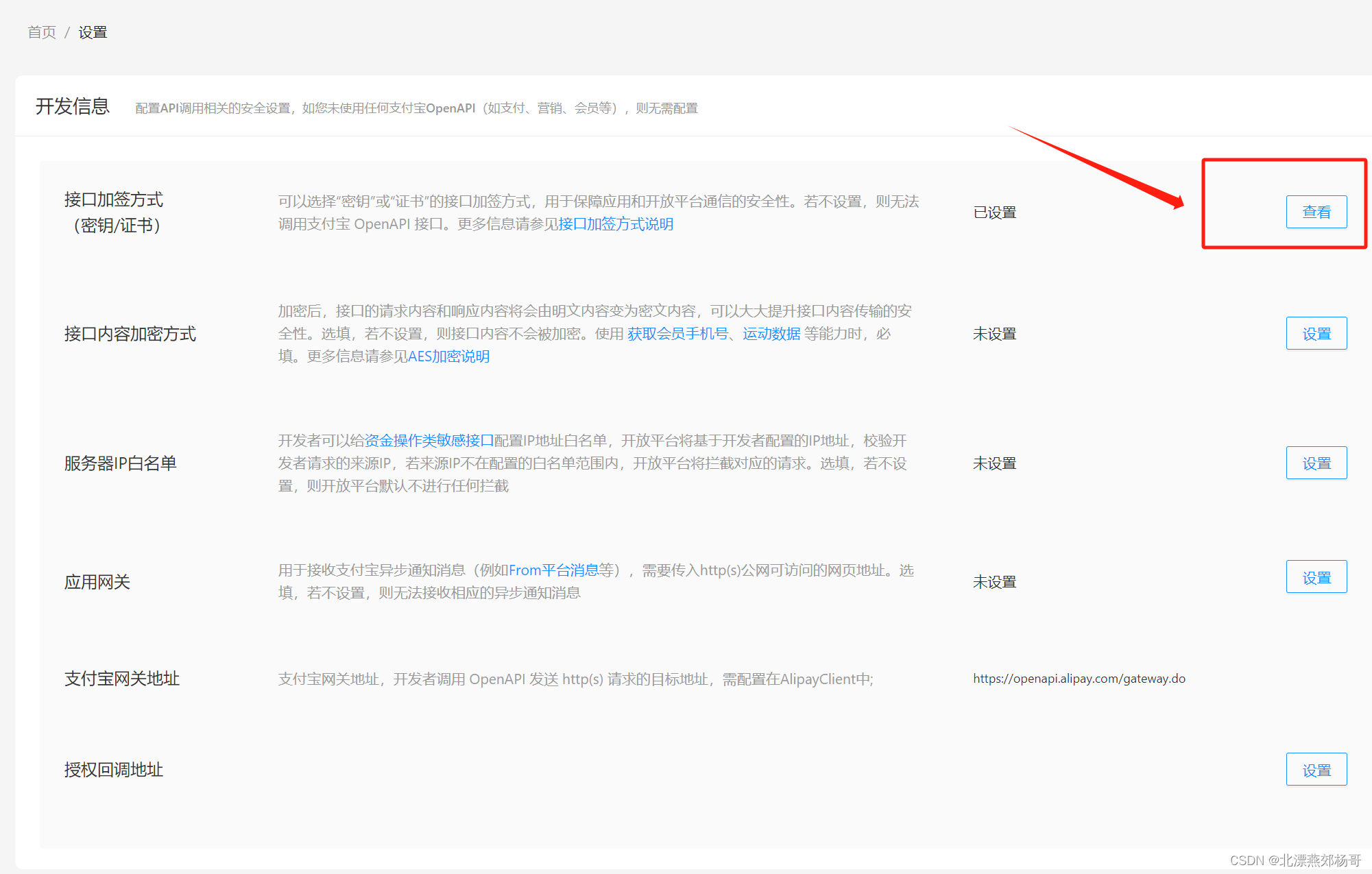Click 未设置 status for 接口内容加密方式
Screen dimensions: 1372x874
(994, 334)
